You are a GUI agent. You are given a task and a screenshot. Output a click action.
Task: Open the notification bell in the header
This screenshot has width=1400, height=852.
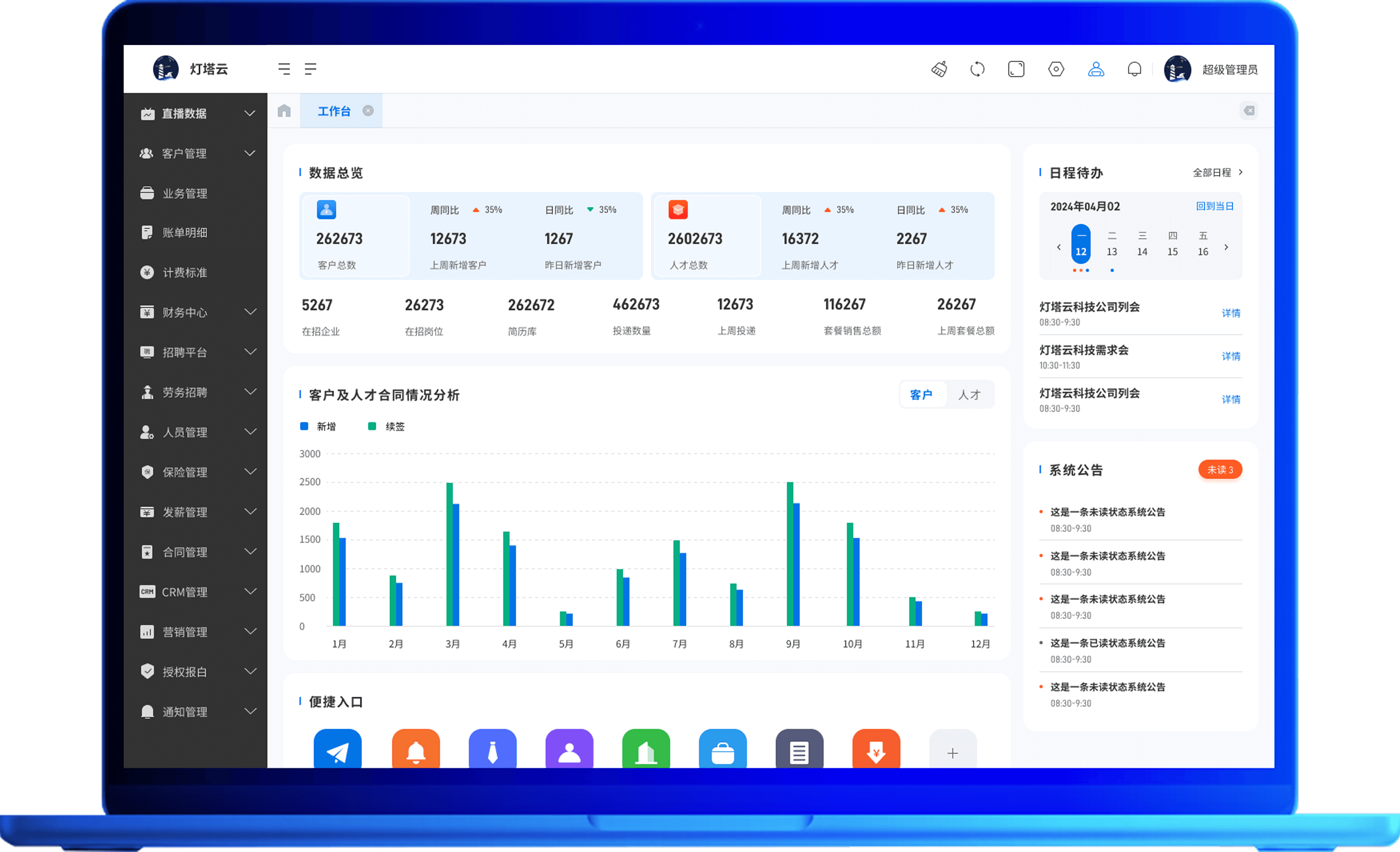click(x=1134, y=69)
